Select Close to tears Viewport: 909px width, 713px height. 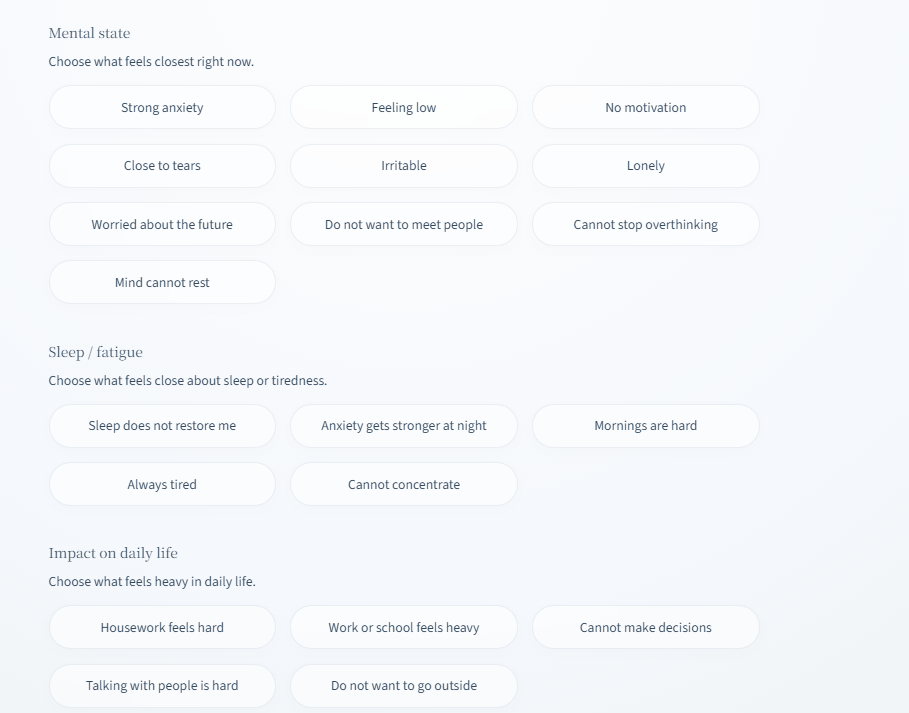(162, 166)
